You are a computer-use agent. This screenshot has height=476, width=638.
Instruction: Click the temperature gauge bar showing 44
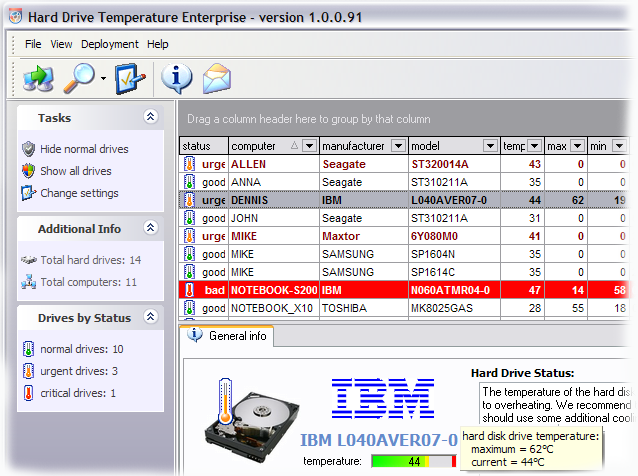tap(414, 461)
